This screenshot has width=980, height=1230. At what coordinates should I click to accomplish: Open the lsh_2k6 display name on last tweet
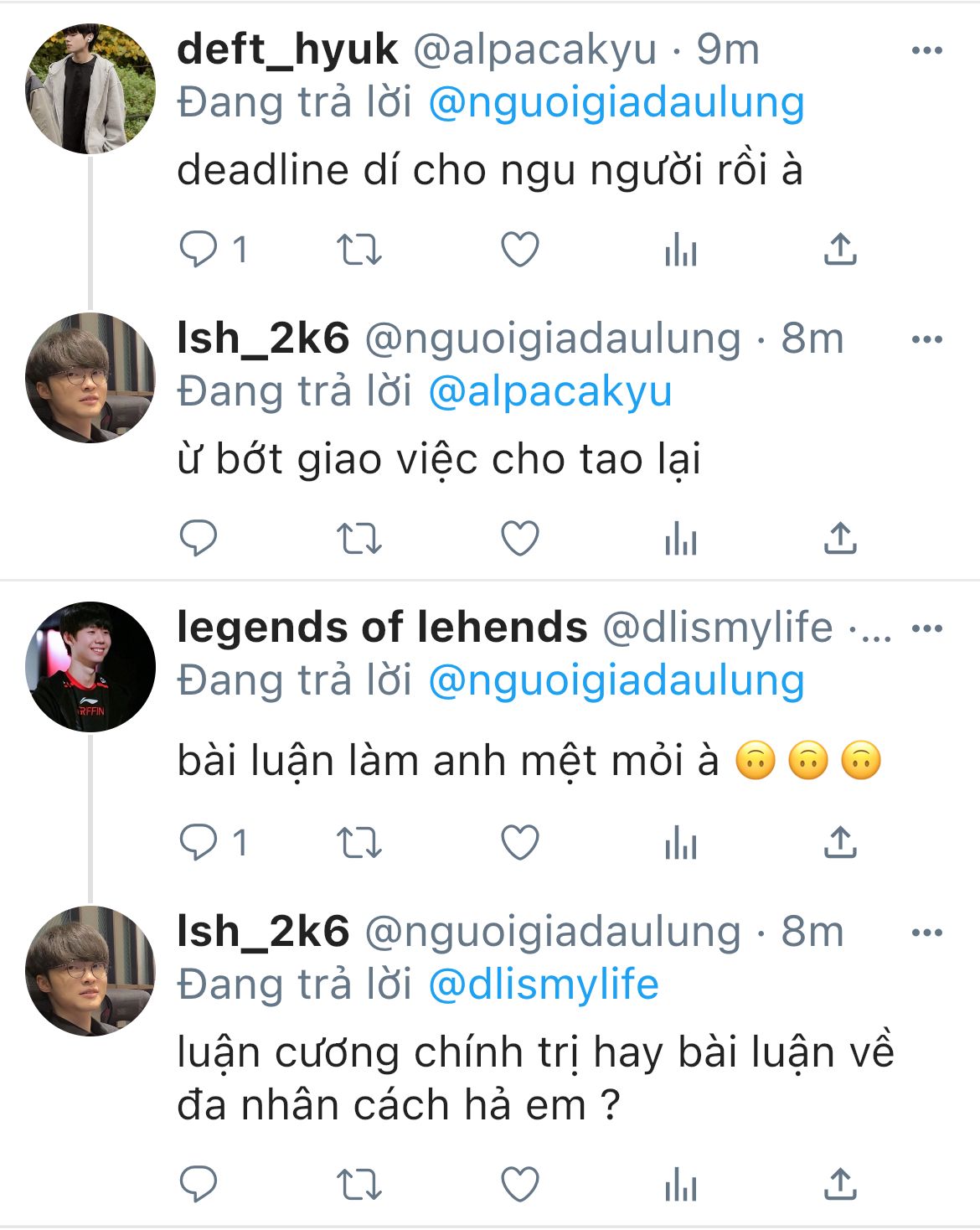pyautogui.click(x=263, y=932)
